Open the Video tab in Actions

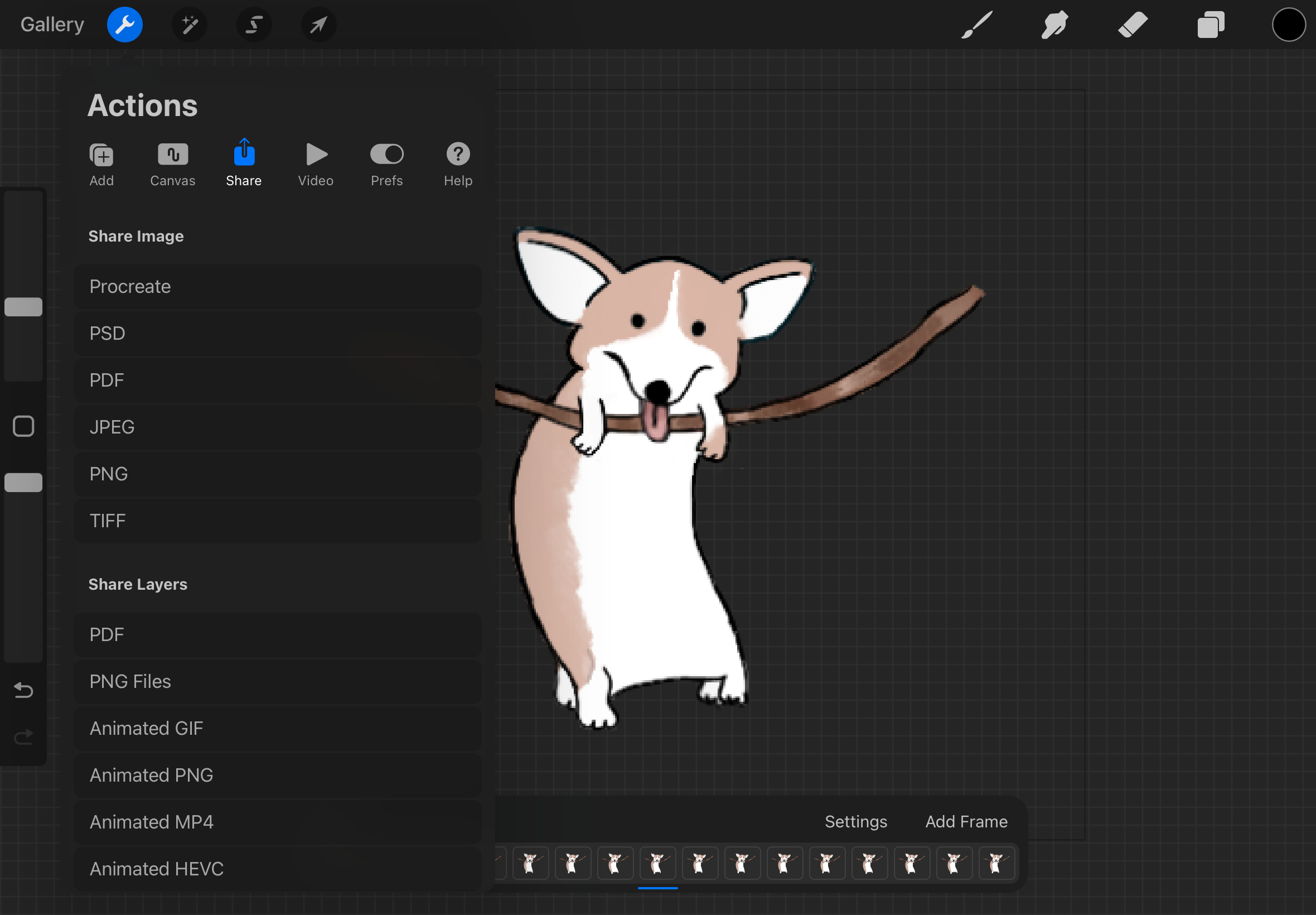click(x=316, y=164)
